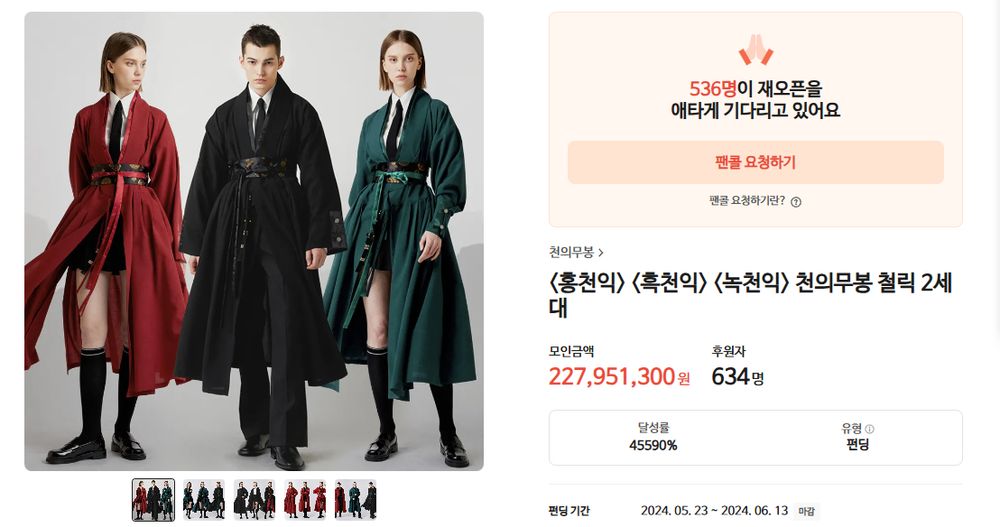View the fifth thumbnail with hats
This screenshot has height=527, width=1000.
[355, 500]
